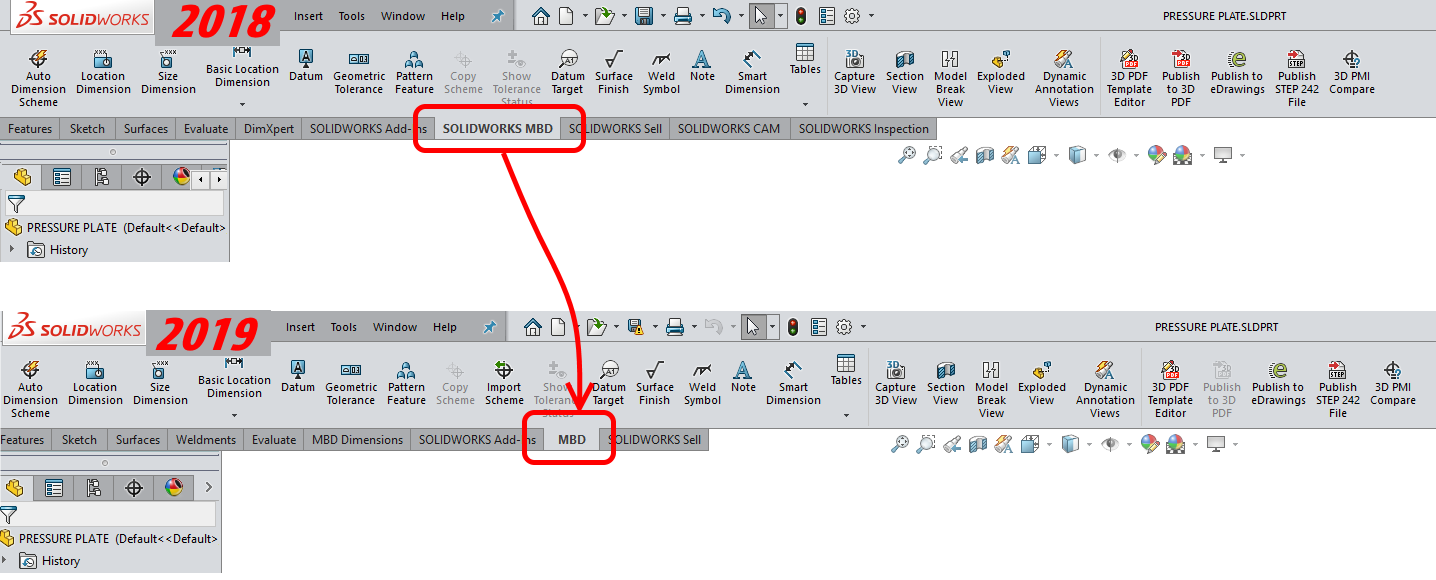Click Publish to eDrawings in 2019 ribbon

pyautogui.click(x=1278, y=383)
